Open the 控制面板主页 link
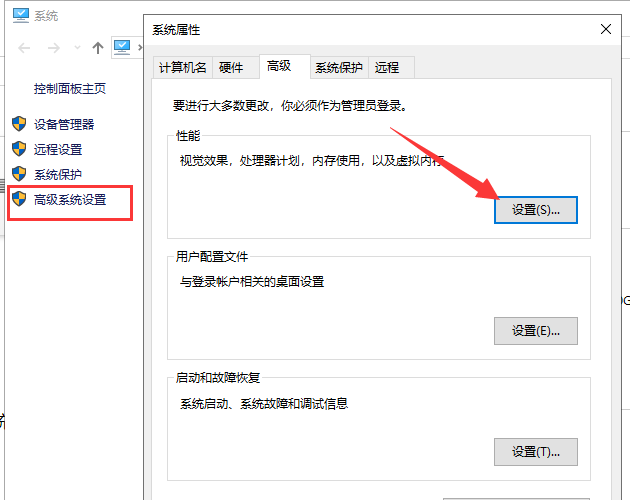This screenshot has width=630, height=500. (70, 89)
